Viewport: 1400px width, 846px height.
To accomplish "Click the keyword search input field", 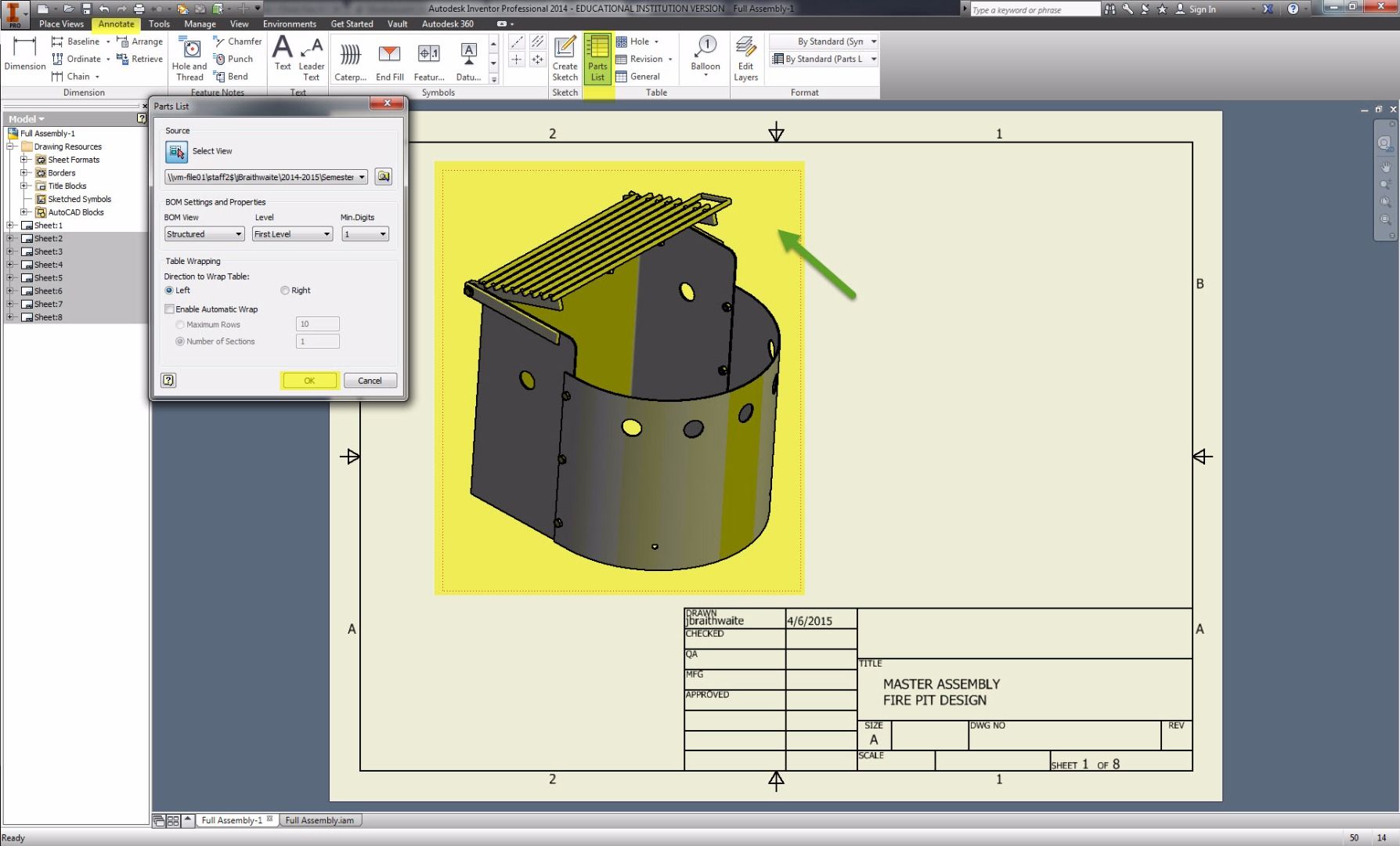I will (1034, 9).
